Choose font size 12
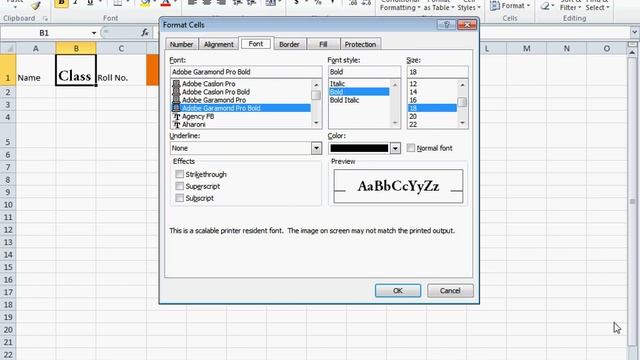The width and height of the screenshot is (640, 360). pos(413,84)
